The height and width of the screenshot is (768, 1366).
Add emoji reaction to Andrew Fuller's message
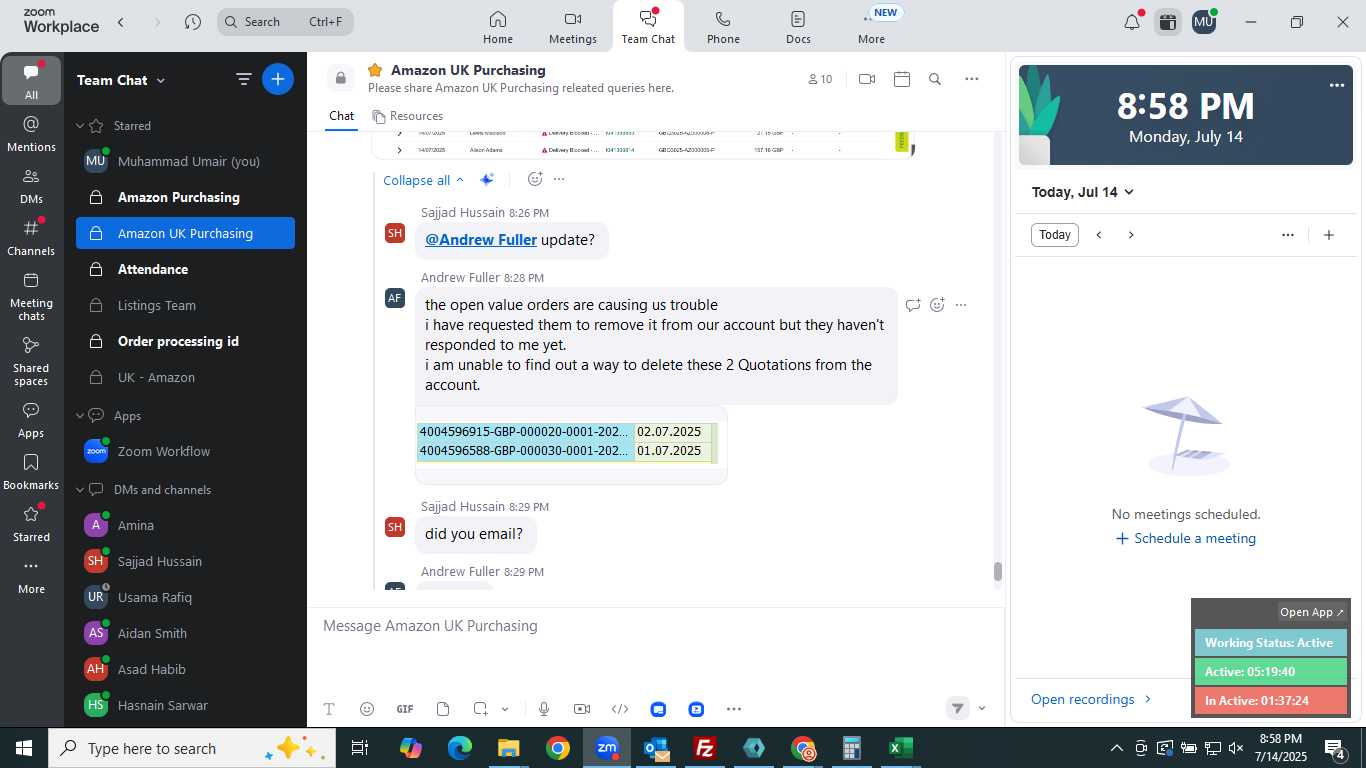pyautogui.click(x=937, y=305)
